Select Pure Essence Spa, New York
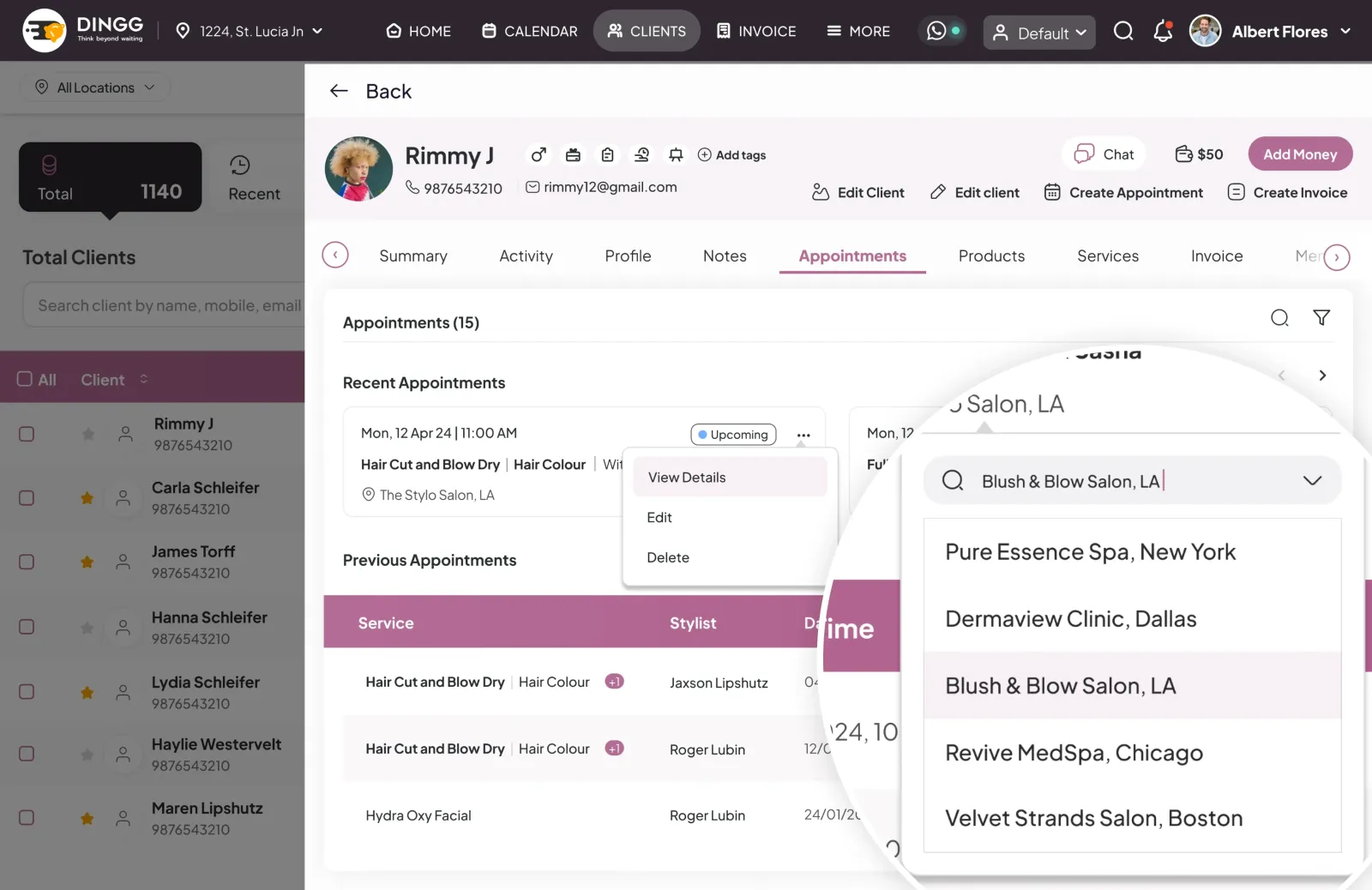Screen dimensions: 1372x890 tap(1132, 552)
